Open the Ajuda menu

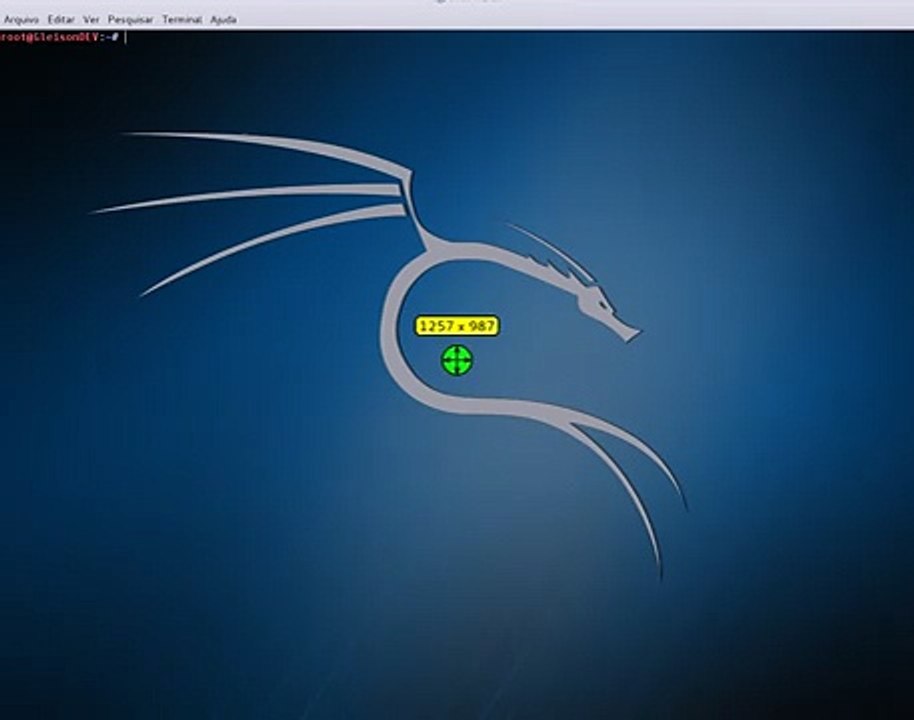coord(223,20)
